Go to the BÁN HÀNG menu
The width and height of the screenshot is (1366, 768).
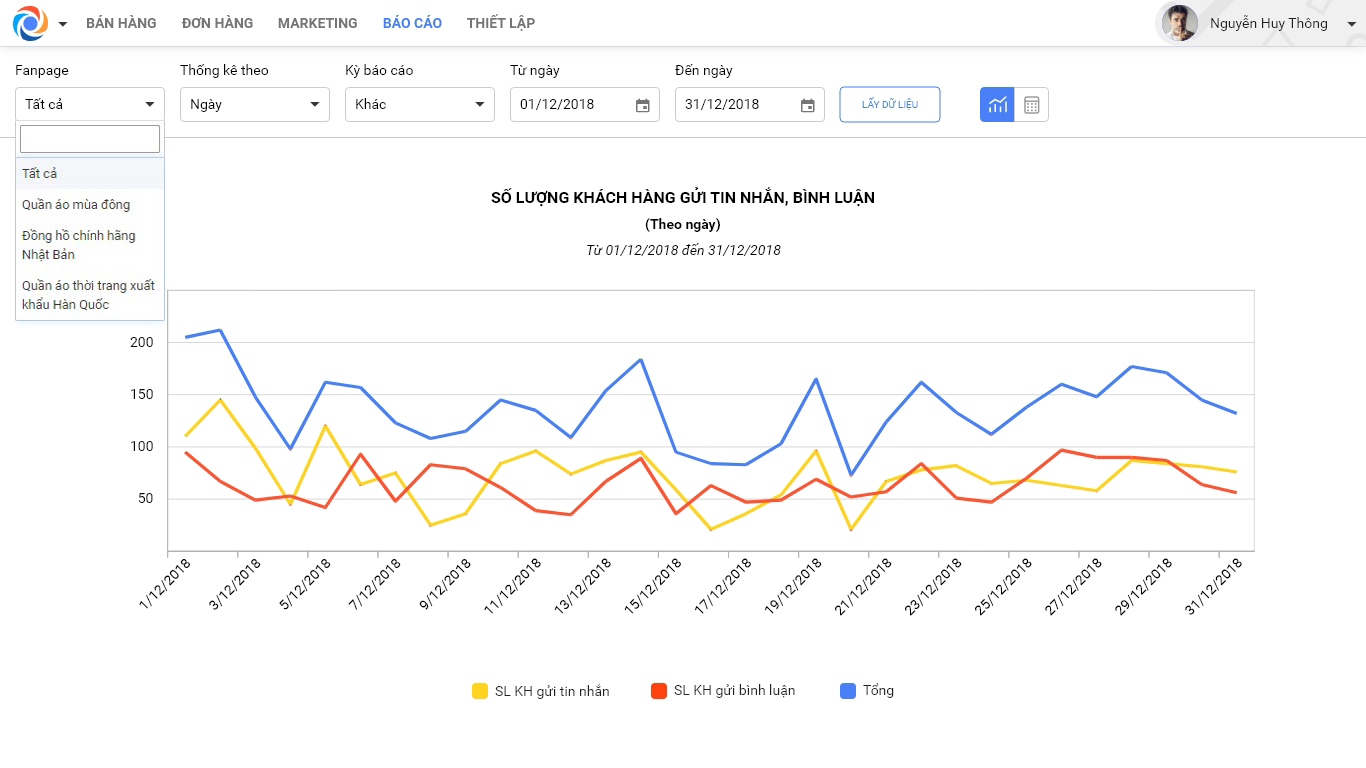(x=121, y=23)
